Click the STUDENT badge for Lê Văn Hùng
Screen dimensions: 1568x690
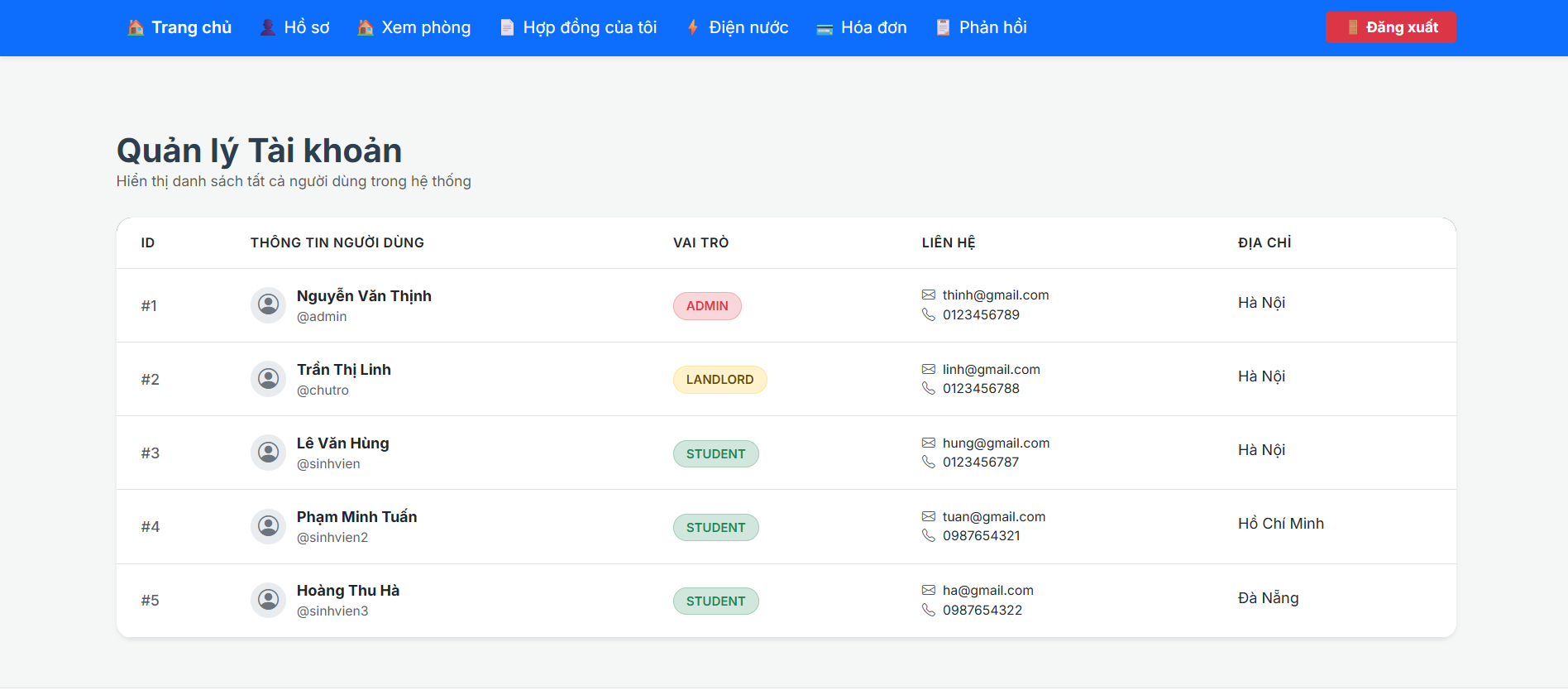pyautogui.click(x=715, y=453)
